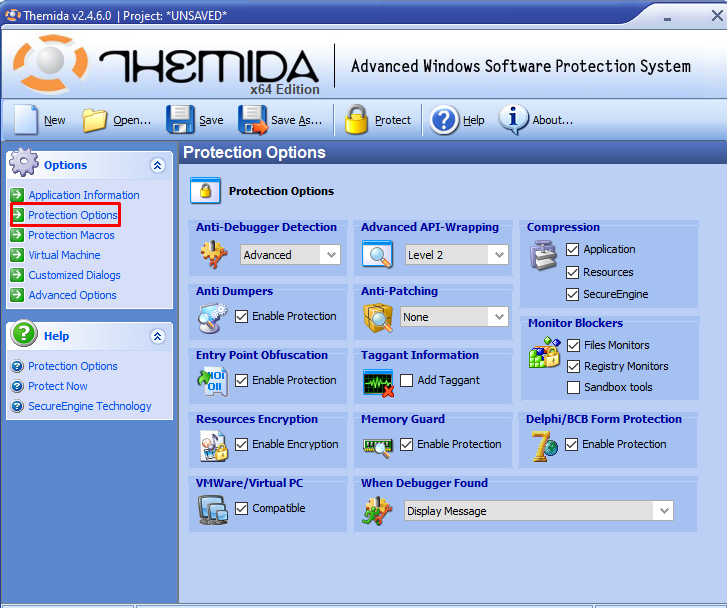Click the Protection Options header lock icon
The width and height of the screenshot is (727, 608).
[x=205, y=191]
